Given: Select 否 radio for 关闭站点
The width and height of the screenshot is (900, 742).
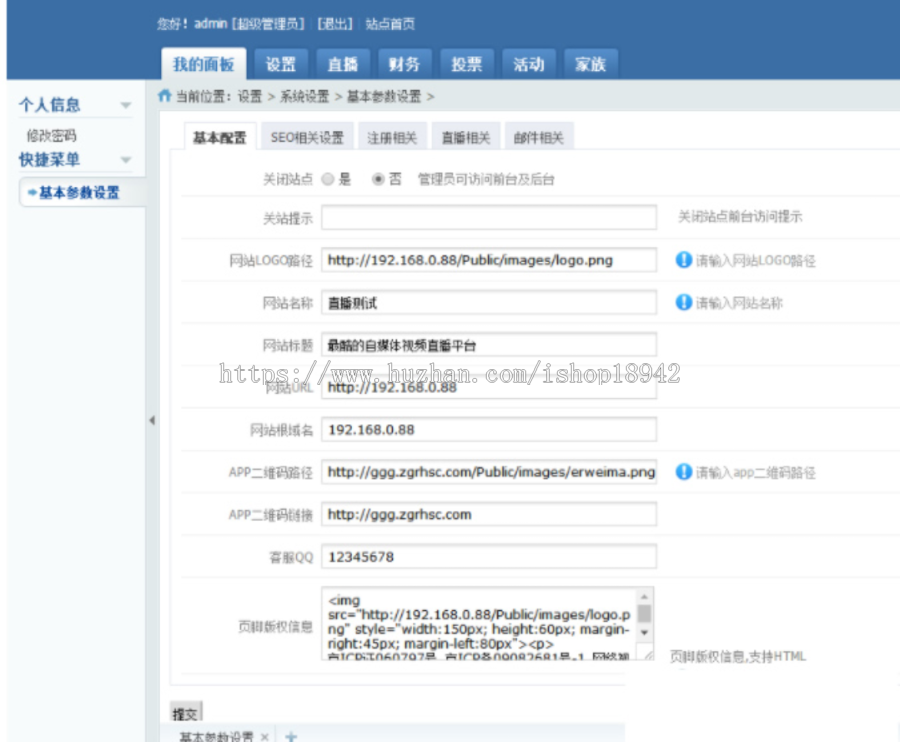Looking at the screenshot, I should 378,179.
